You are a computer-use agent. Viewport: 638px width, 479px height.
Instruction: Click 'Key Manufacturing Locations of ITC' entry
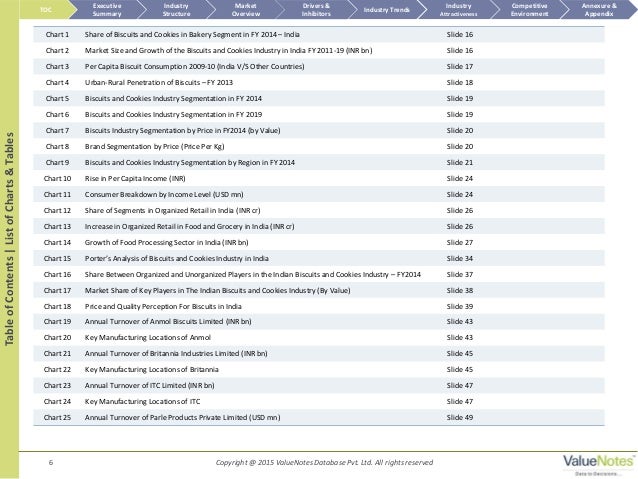142,402
